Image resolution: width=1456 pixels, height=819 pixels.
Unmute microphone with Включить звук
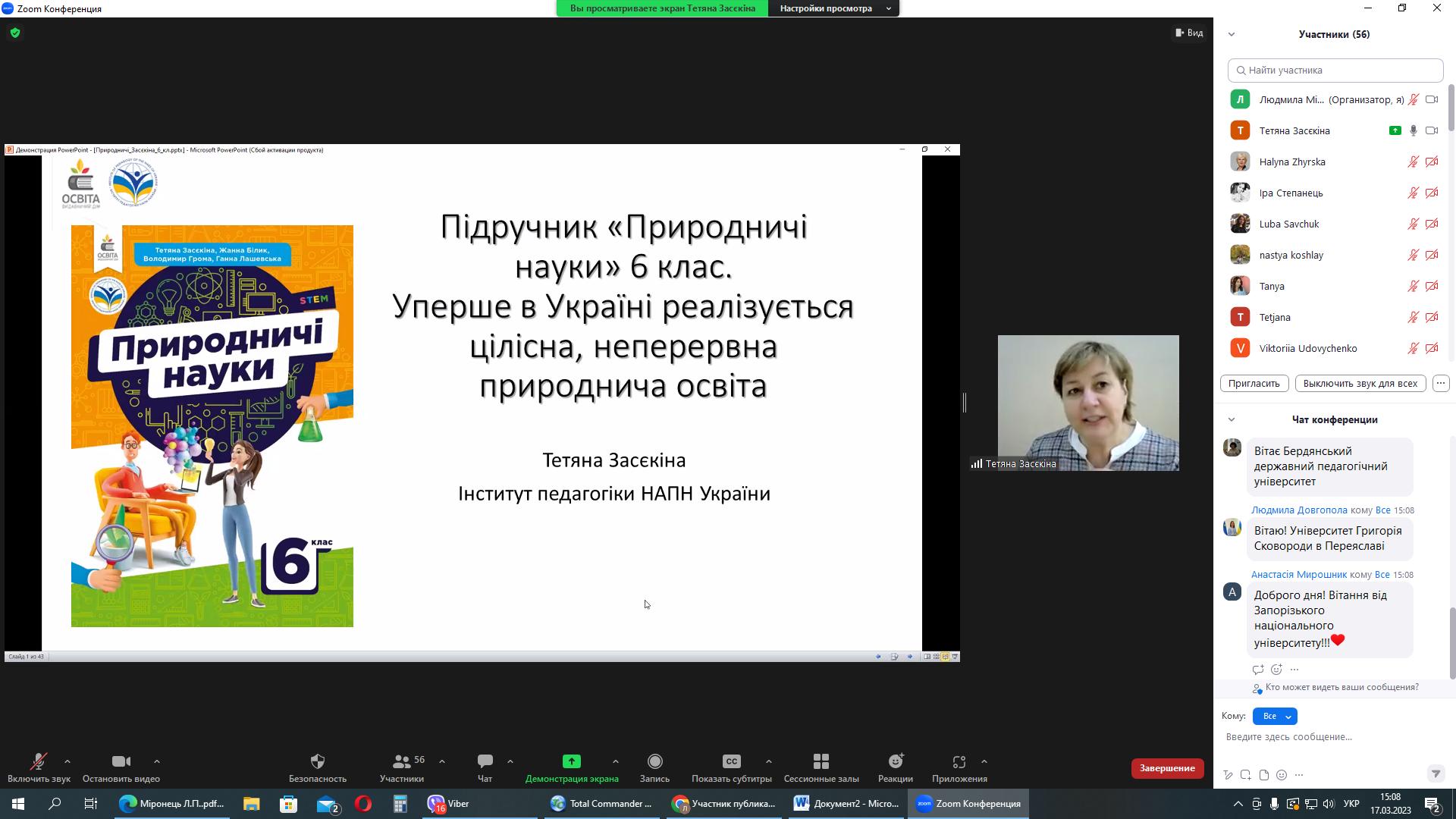39,761
